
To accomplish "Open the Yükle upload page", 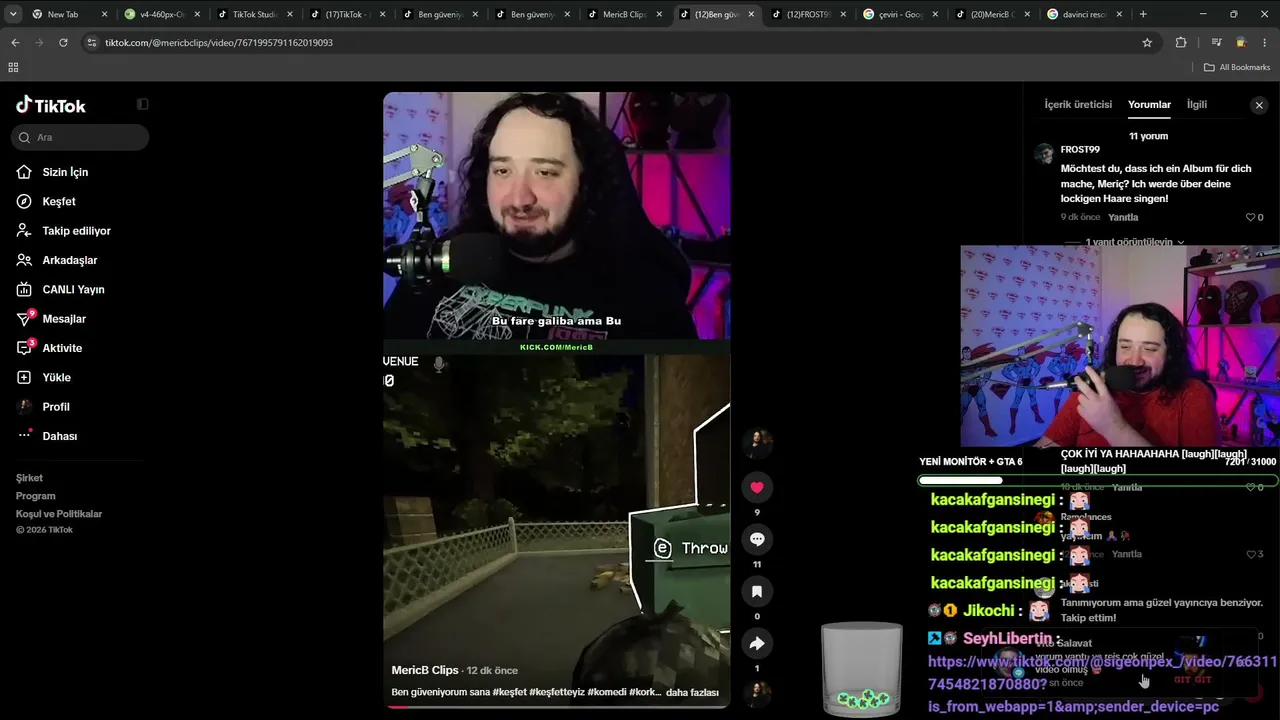I will click(56, 377).
